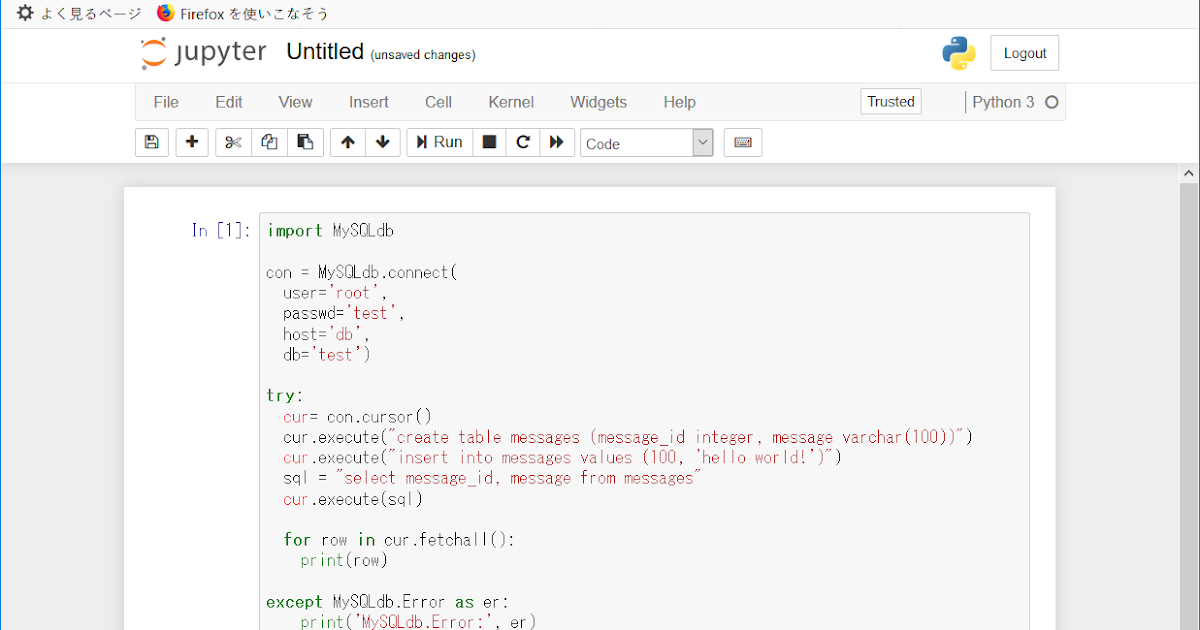Open the File menu

[x=165, y=102]
